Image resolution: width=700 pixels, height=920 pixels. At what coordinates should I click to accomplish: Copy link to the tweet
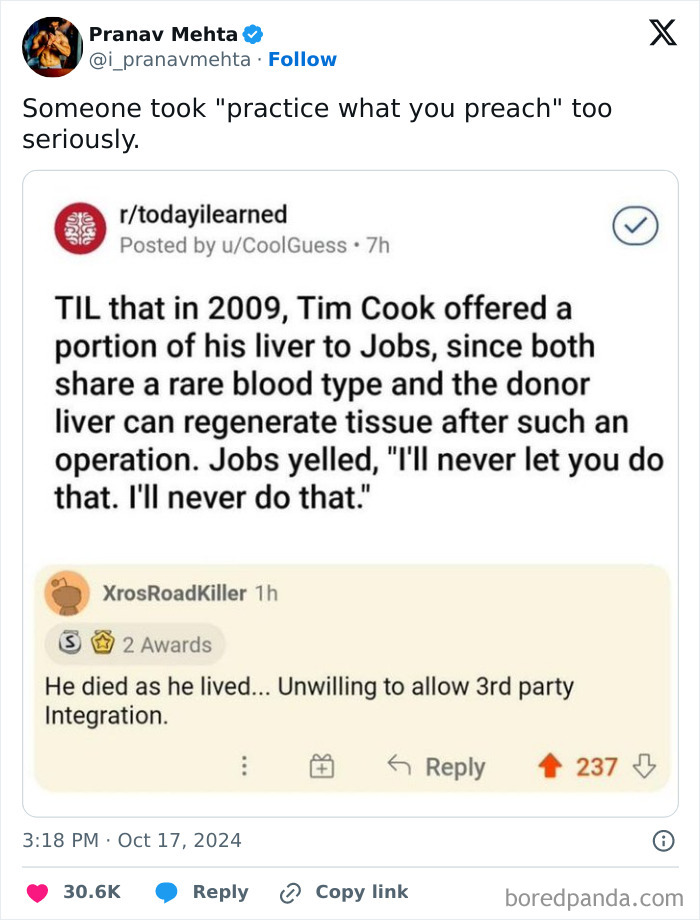344,893
